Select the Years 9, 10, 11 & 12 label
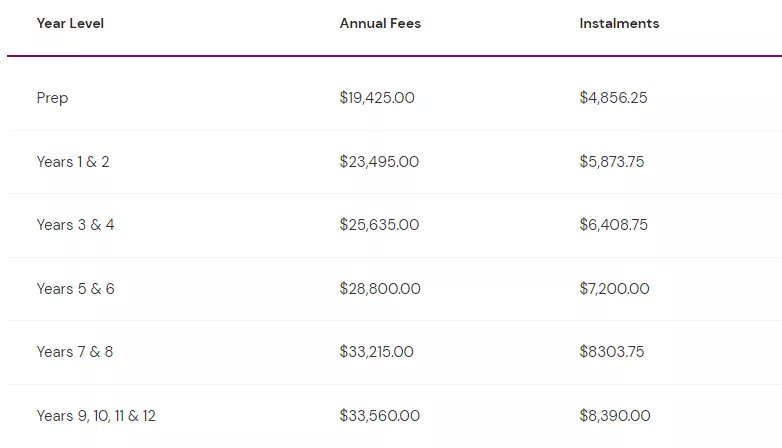This screenshot has height=448, width=782. click(x=96, y=416)
